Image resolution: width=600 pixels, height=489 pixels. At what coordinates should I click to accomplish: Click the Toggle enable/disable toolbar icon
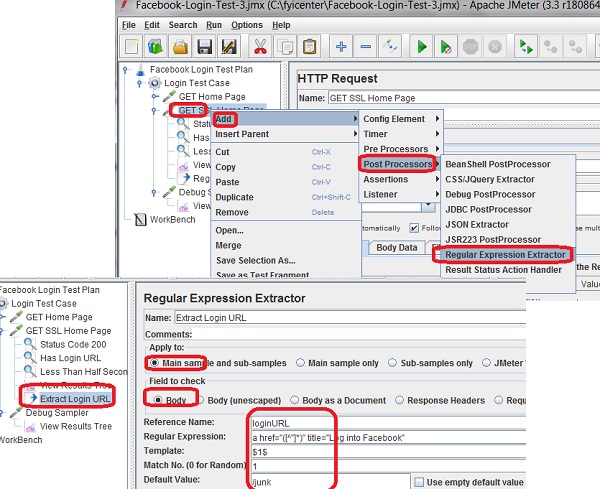click(390, 47)
